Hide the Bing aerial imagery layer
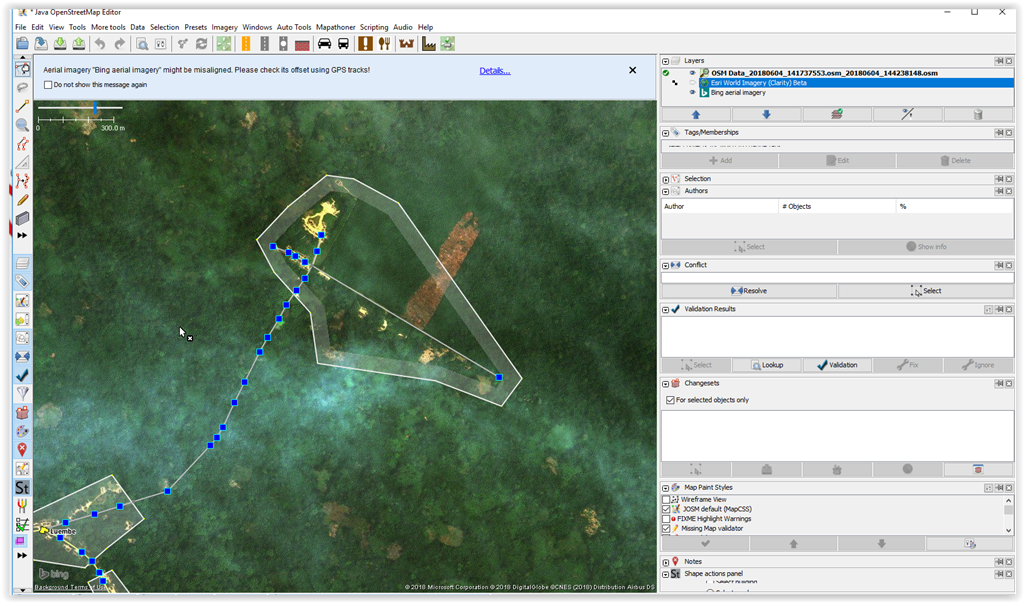This screenshot has width=1024, height=603. [x=692, y=92]
